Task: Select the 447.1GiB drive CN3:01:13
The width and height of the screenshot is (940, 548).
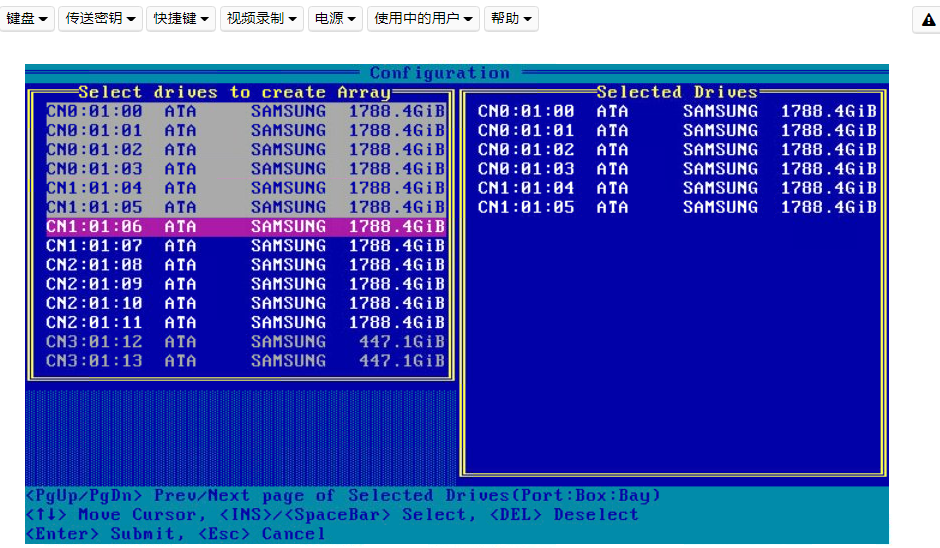Action: pyautogui.click(x=245, y=361)
